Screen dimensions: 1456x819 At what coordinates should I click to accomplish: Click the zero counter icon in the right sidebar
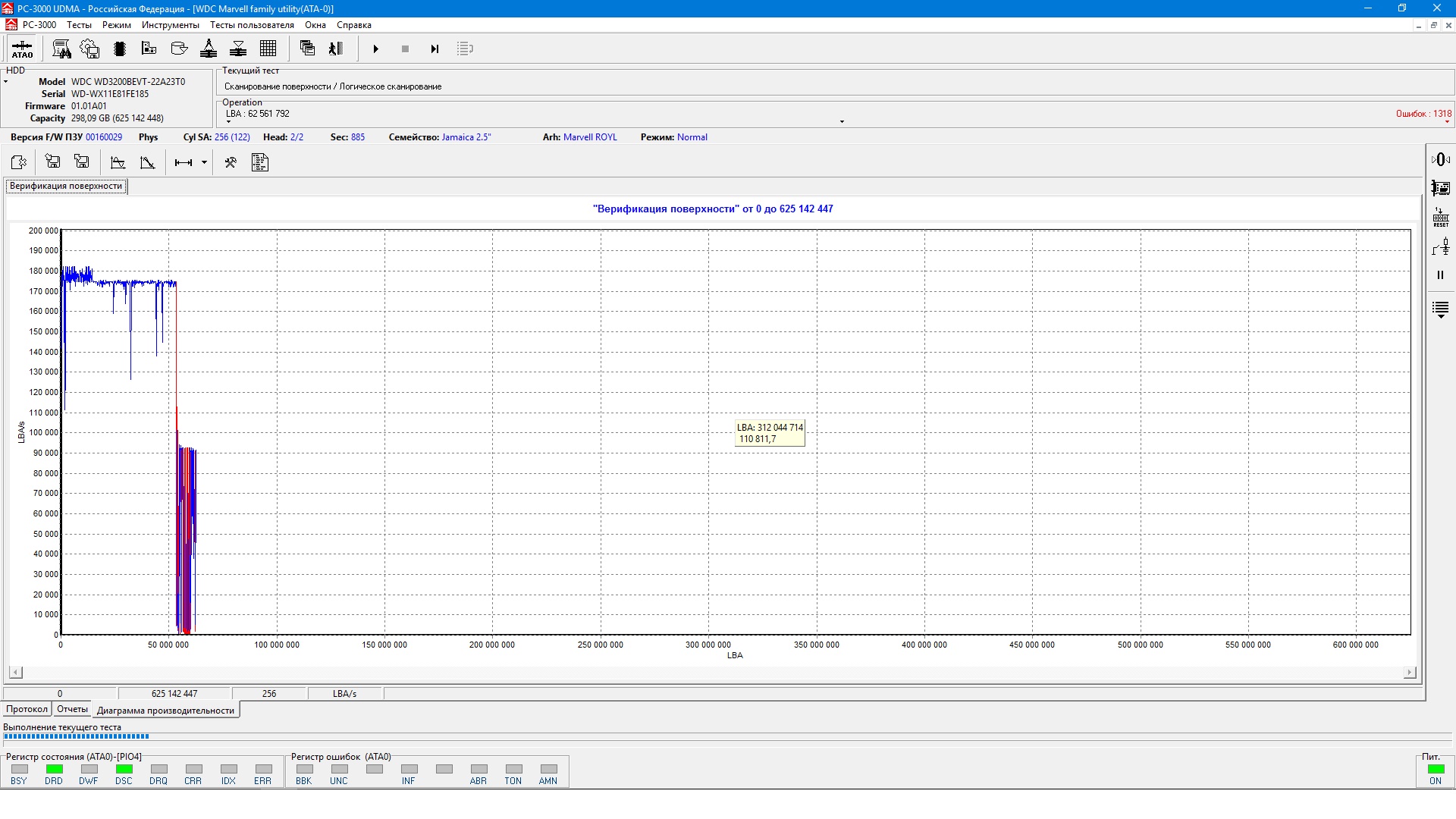[1440, 159]
